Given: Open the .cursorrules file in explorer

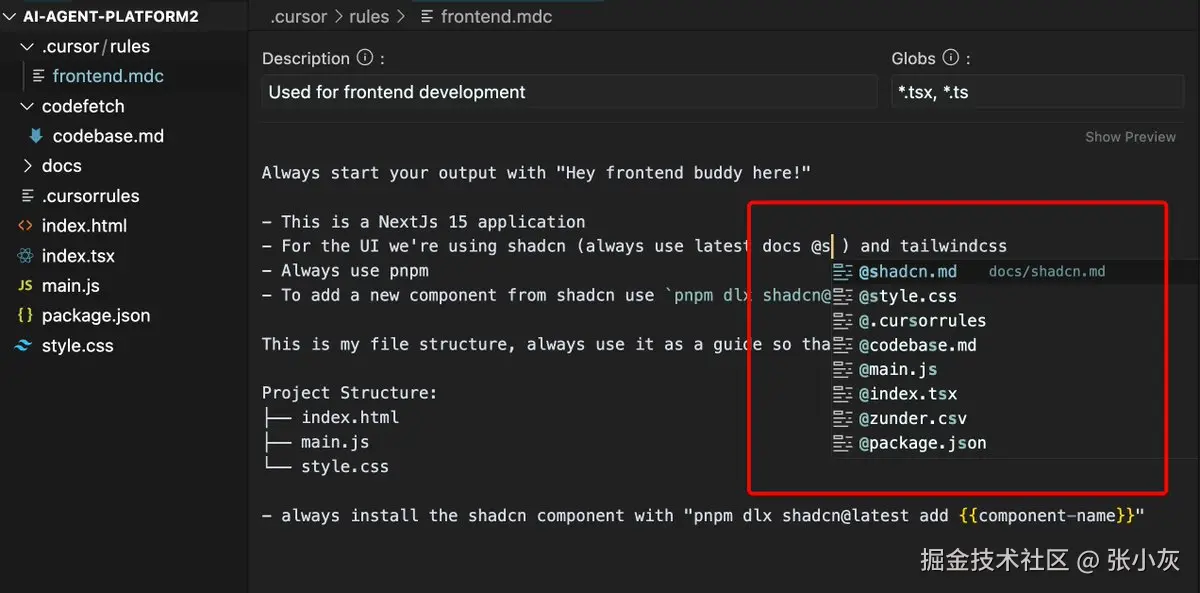Looking at the screenshot, I should click(x=90, y=196).
